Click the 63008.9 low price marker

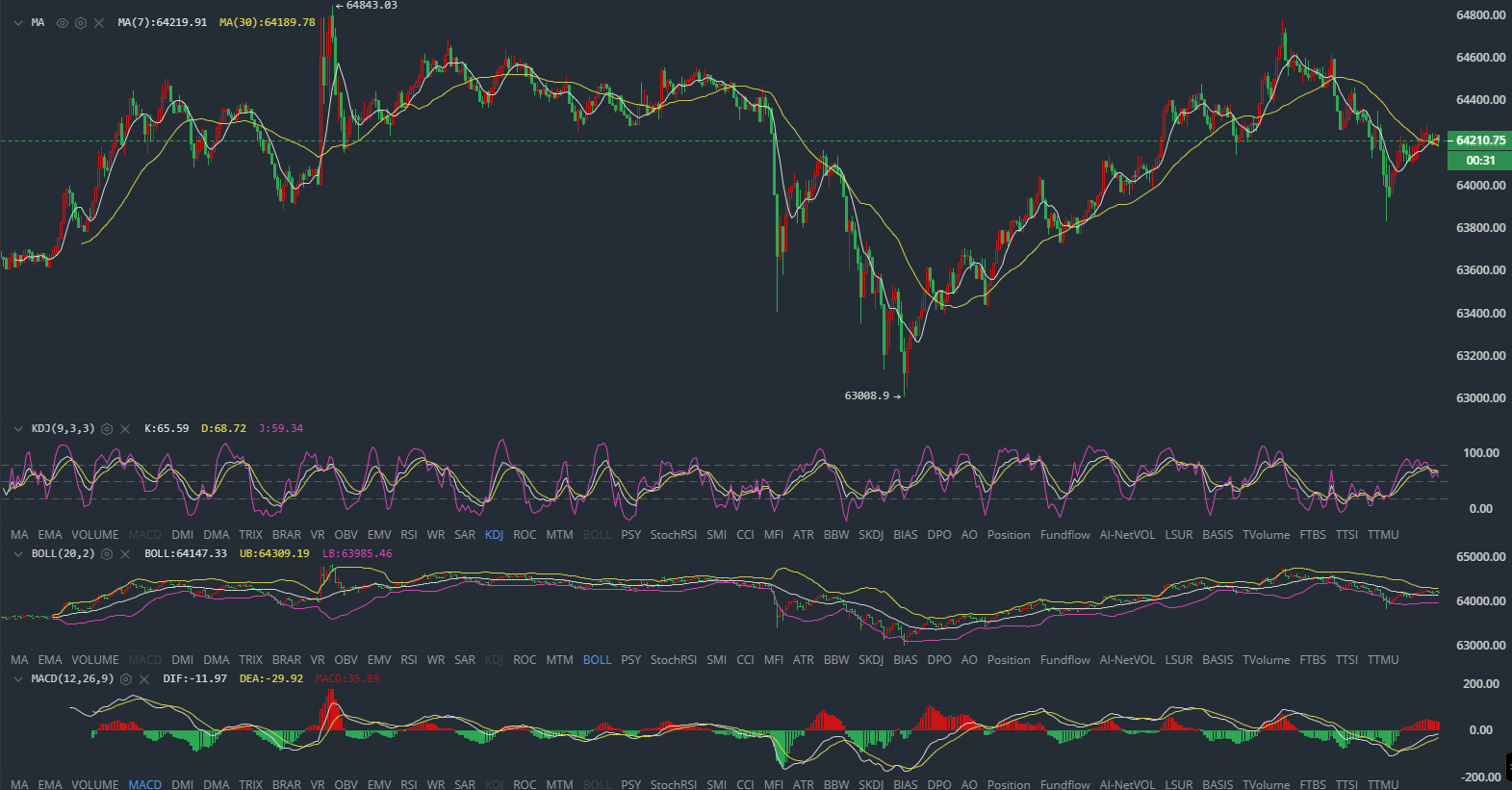(x=873, y=396)
